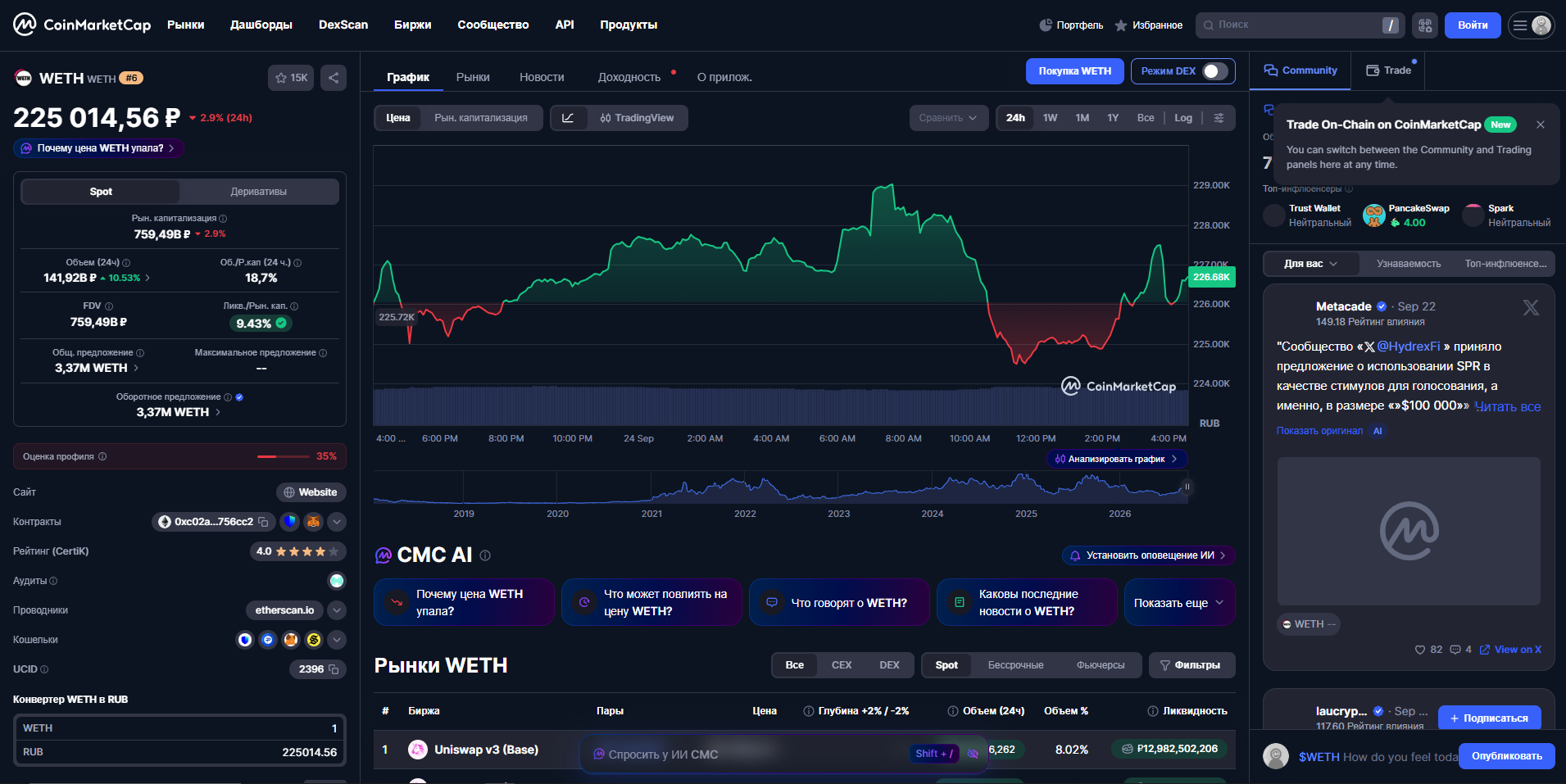Image resolution: width=1566 pixels, height=784 pixels.
Task: Open the Compare dropdown
Action: [x=948, y=118]
